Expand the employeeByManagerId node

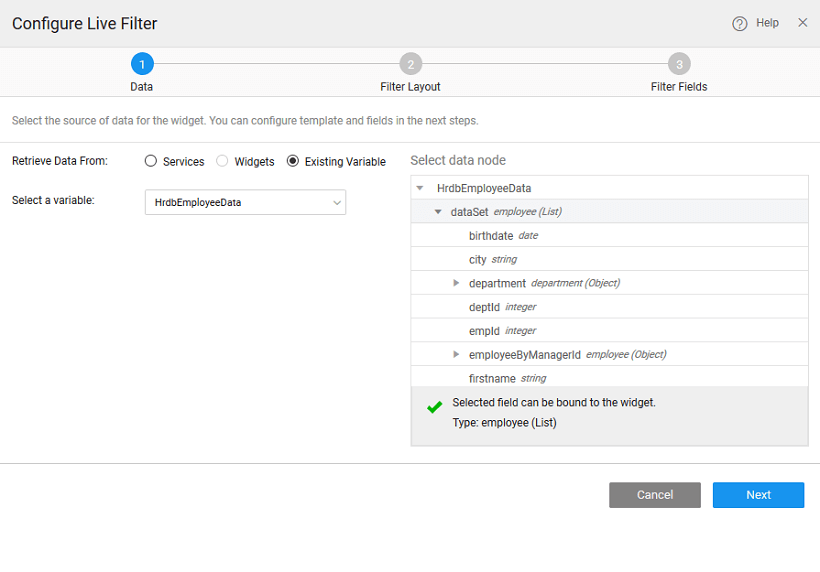(456, 354)
